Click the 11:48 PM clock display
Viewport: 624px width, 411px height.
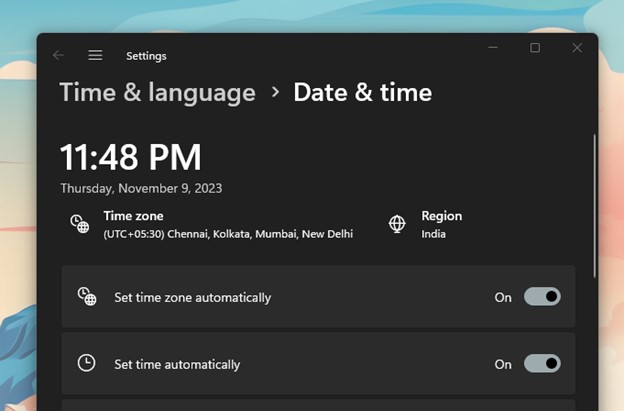[130, 157]
